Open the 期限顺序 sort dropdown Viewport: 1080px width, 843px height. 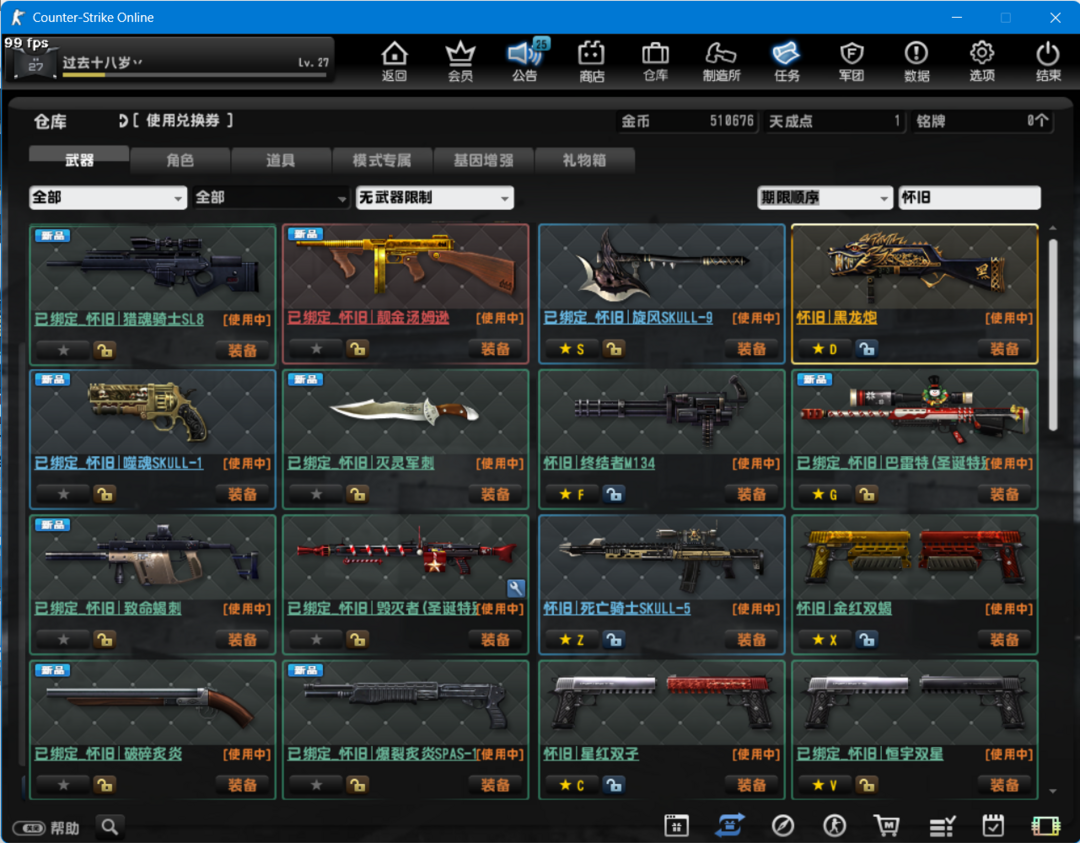(x=825, y=198)
